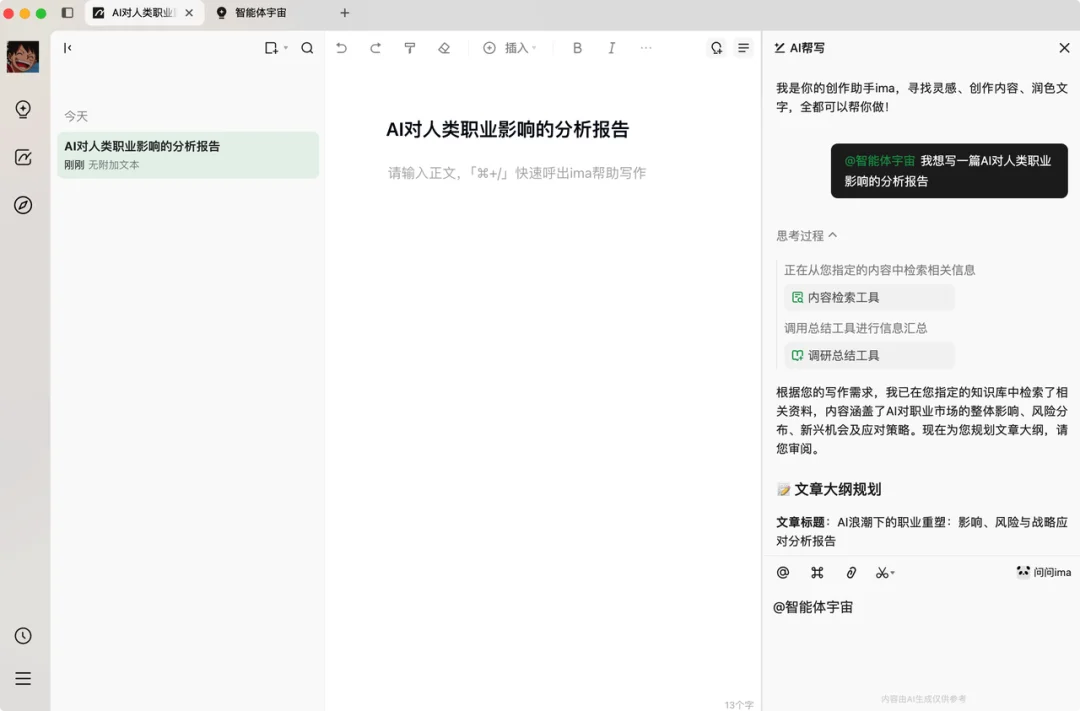Toggle bold formatting in the toolbar
The image size is (1080, 711).
pyautogui.click(x=577, y=47)
